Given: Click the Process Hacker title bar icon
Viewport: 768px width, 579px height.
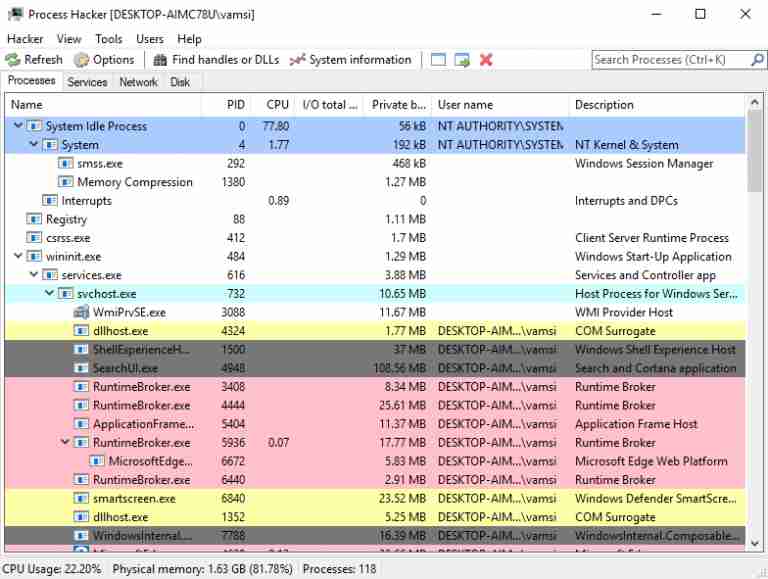Looking at the screenshot, I should tap(15, 14).
